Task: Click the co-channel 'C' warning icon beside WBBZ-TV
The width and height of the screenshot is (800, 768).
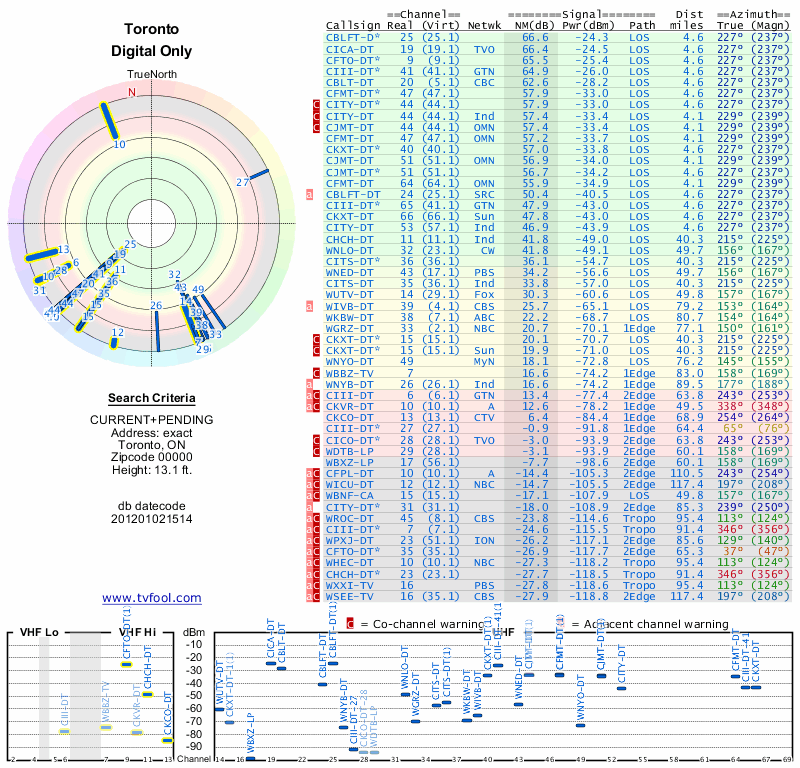Action: pyautogui.click(x=317, y=374)
